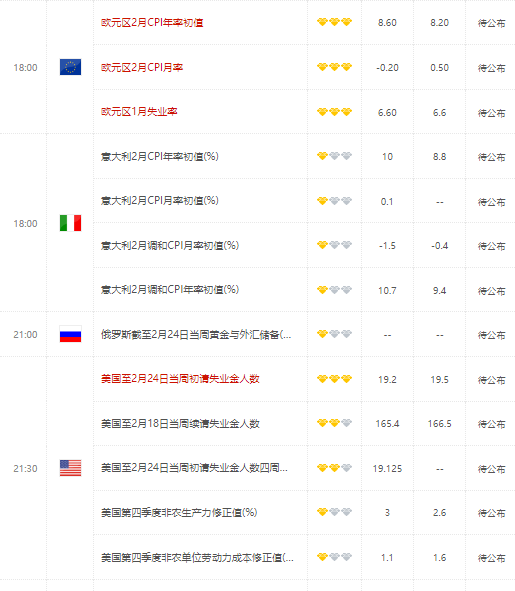The height and width of the screenshot is (591, 515).
Task: Select the 21:00 time cell
Action: [25, 334]
